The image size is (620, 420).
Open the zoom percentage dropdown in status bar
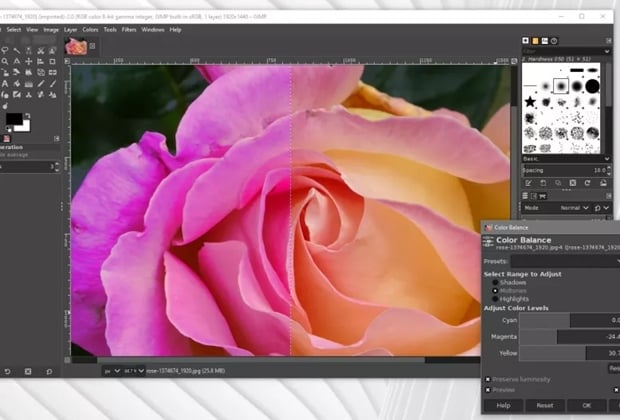pyautogui.click(x=134, y=371)
